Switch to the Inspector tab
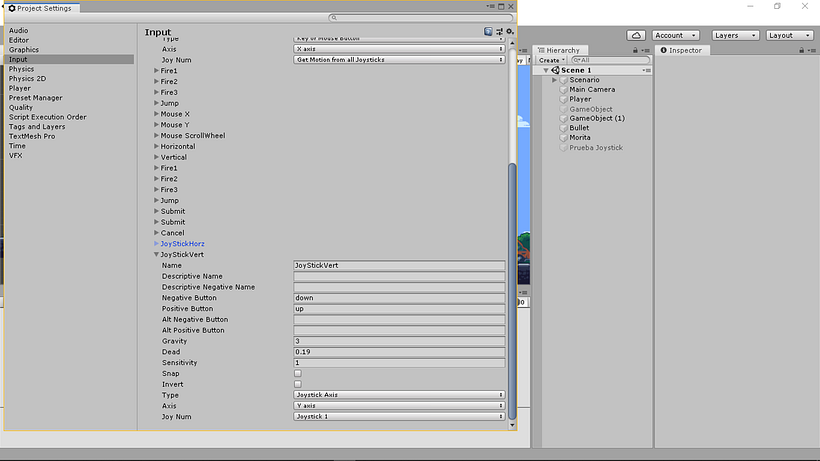This screenshot has height=461, width=820. pyautogui.click(x=684, y=50)
